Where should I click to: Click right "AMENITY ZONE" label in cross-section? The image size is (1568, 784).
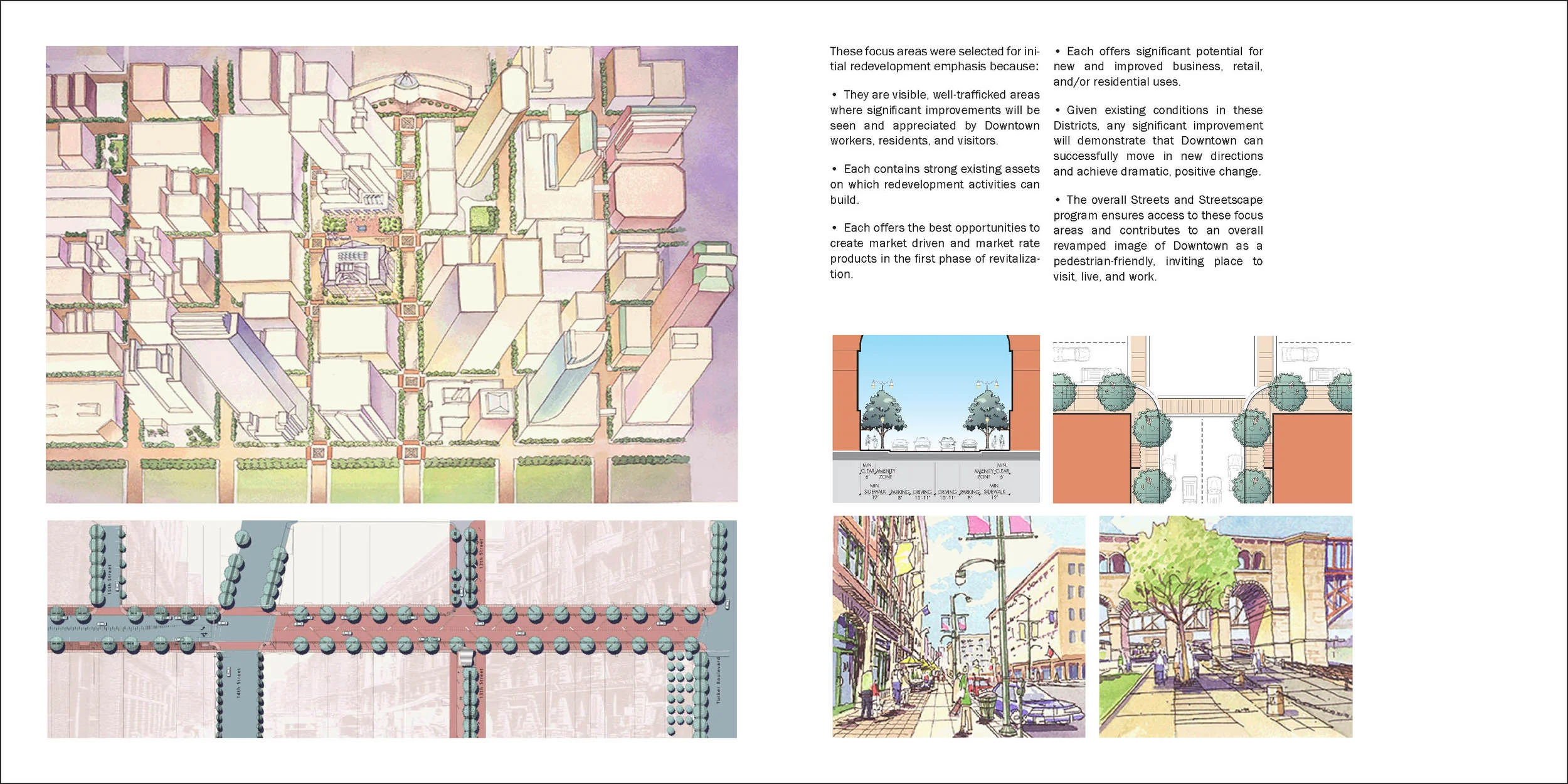(x=983, y=474)
